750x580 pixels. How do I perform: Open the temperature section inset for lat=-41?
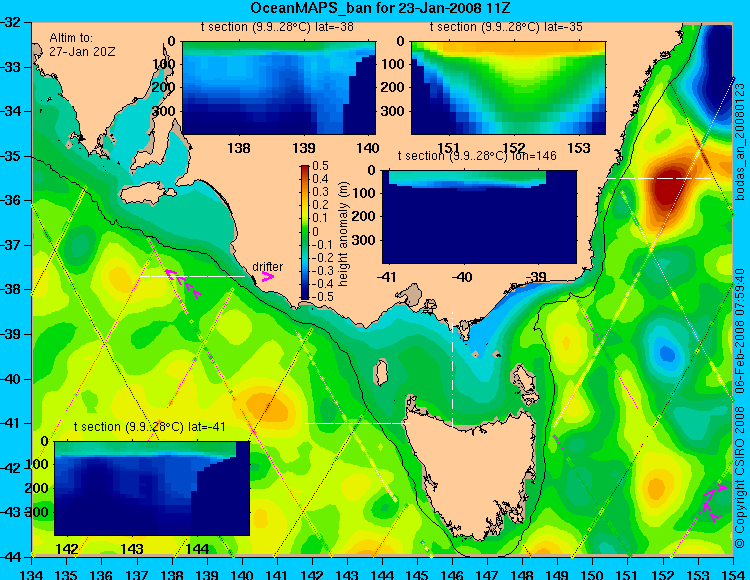coord(152,488)
